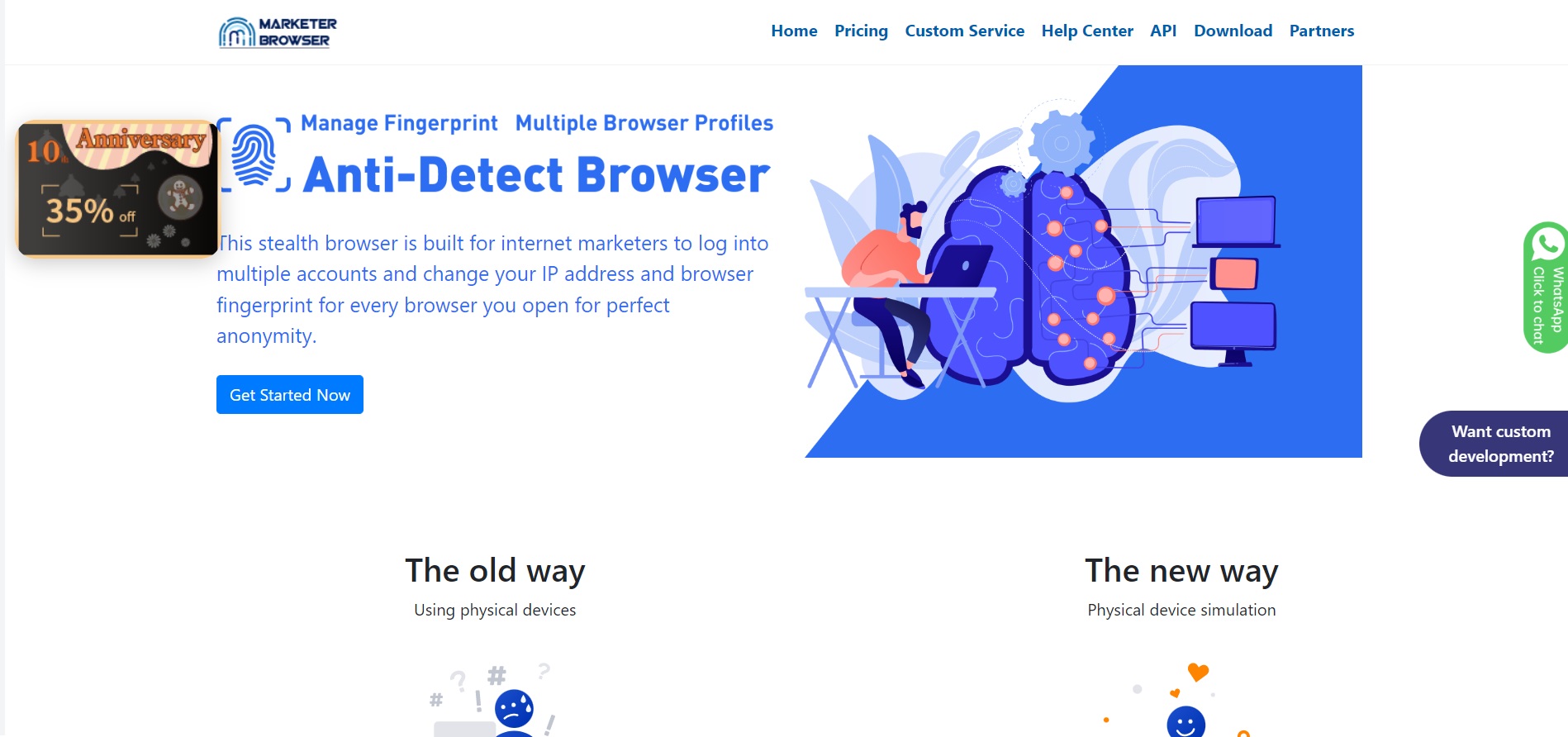Viewport: 1568px width, 737px height.
Task: Click the Marketer Browser logo
Action: click(x=278, y=32)
